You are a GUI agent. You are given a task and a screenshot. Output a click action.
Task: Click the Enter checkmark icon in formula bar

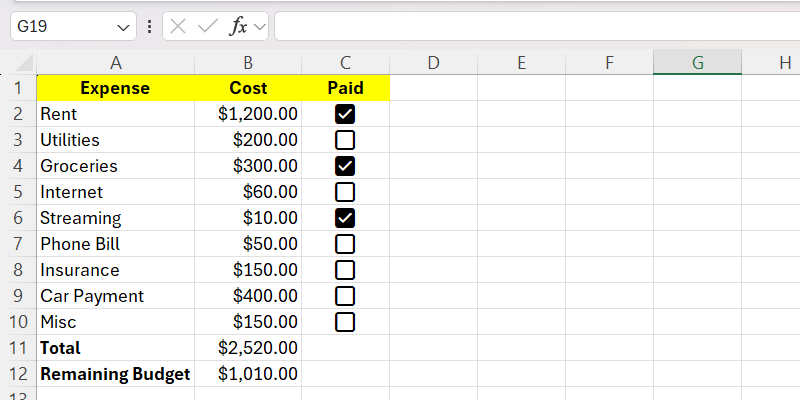pos(208,27)
